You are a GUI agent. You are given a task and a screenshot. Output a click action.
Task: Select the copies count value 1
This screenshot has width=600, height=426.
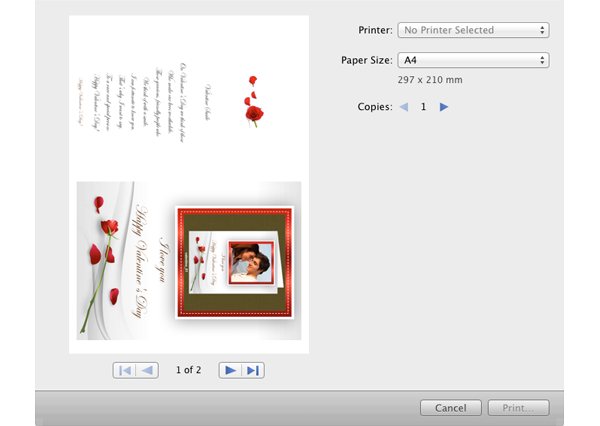tap(424, 106)
